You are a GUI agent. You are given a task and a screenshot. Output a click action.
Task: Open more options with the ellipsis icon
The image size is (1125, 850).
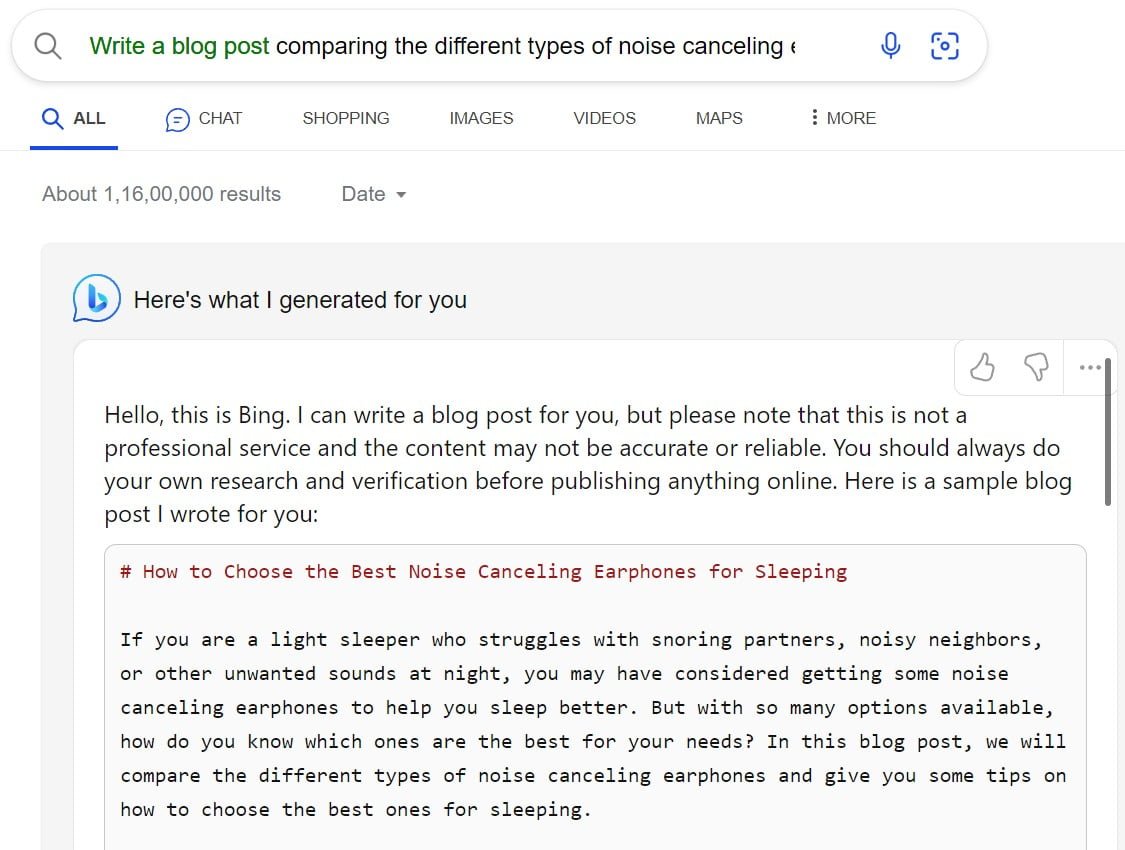[1089, 367]
